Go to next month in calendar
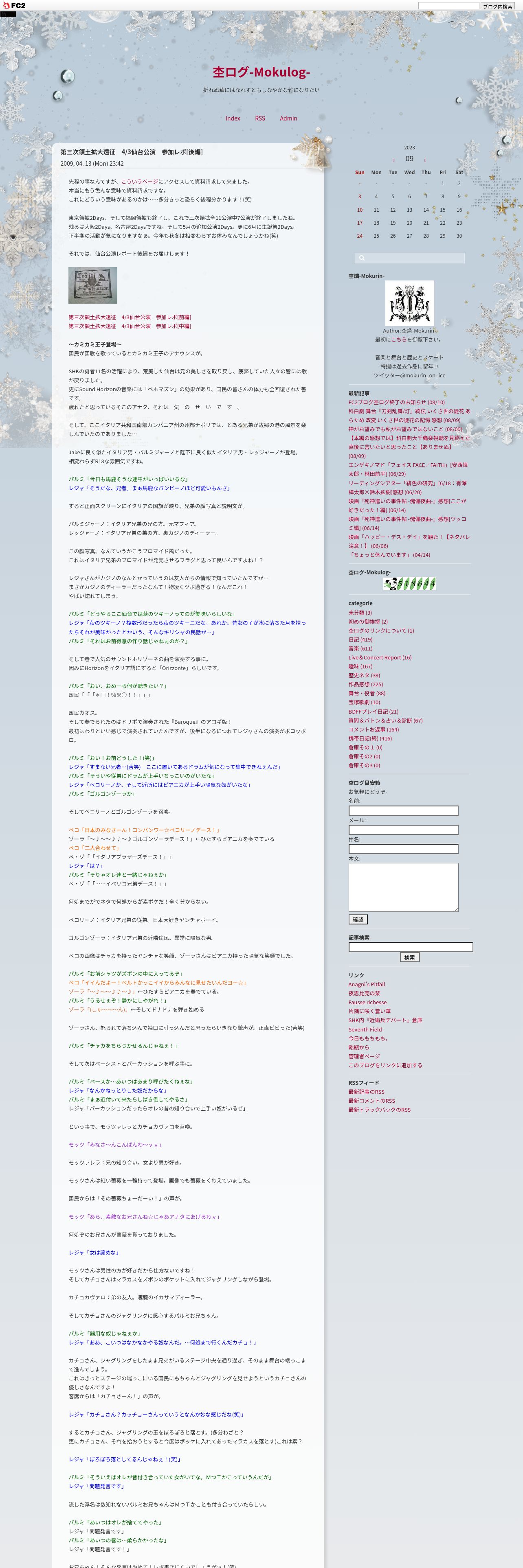The image size is (523, 1568). coord(425,161)
